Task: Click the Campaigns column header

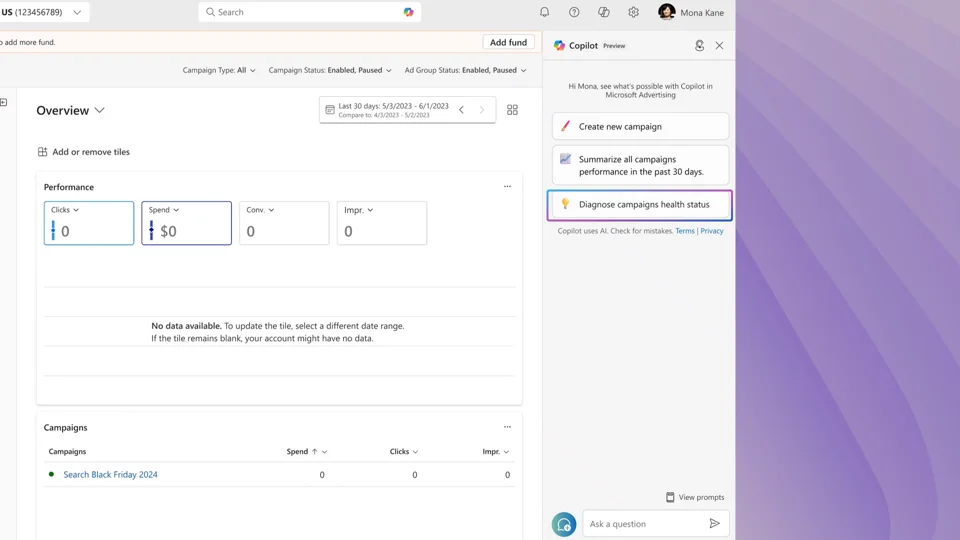Action: click(67, 451)
